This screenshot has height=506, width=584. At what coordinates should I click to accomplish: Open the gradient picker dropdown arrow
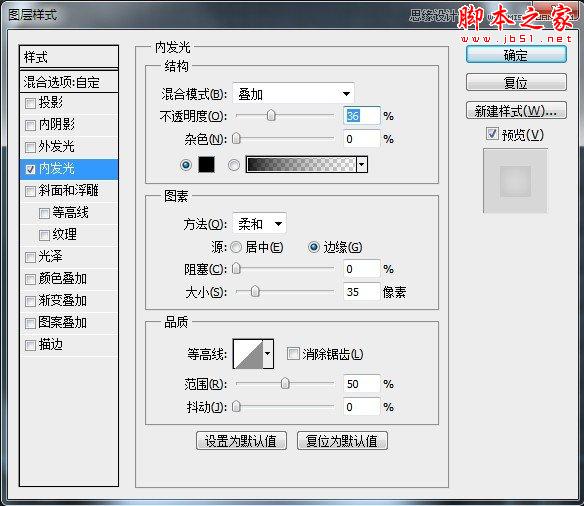click(x=362, y=164)
